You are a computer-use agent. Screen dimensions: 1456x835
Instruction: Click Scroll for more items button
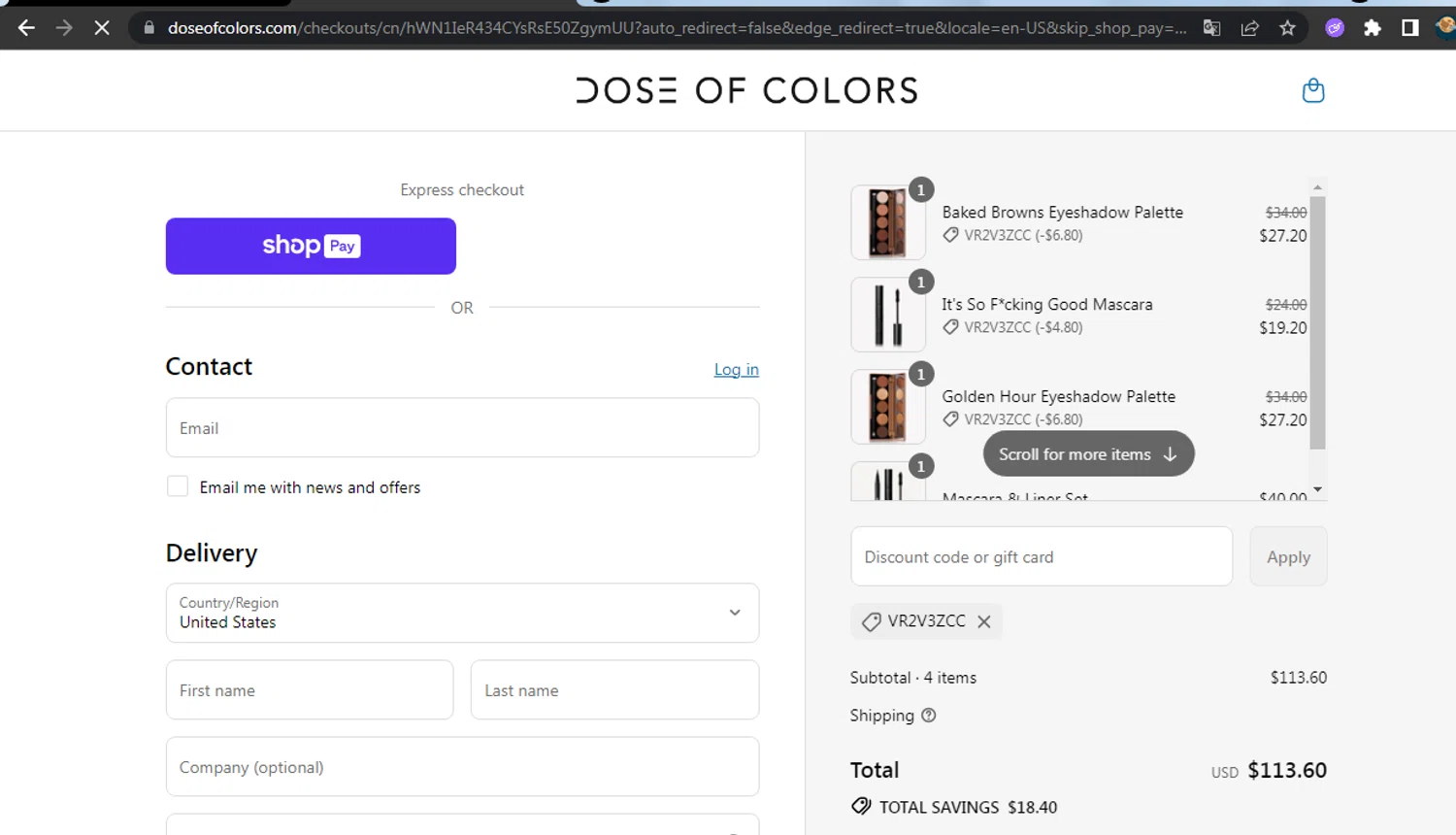tap(1088, 453)
